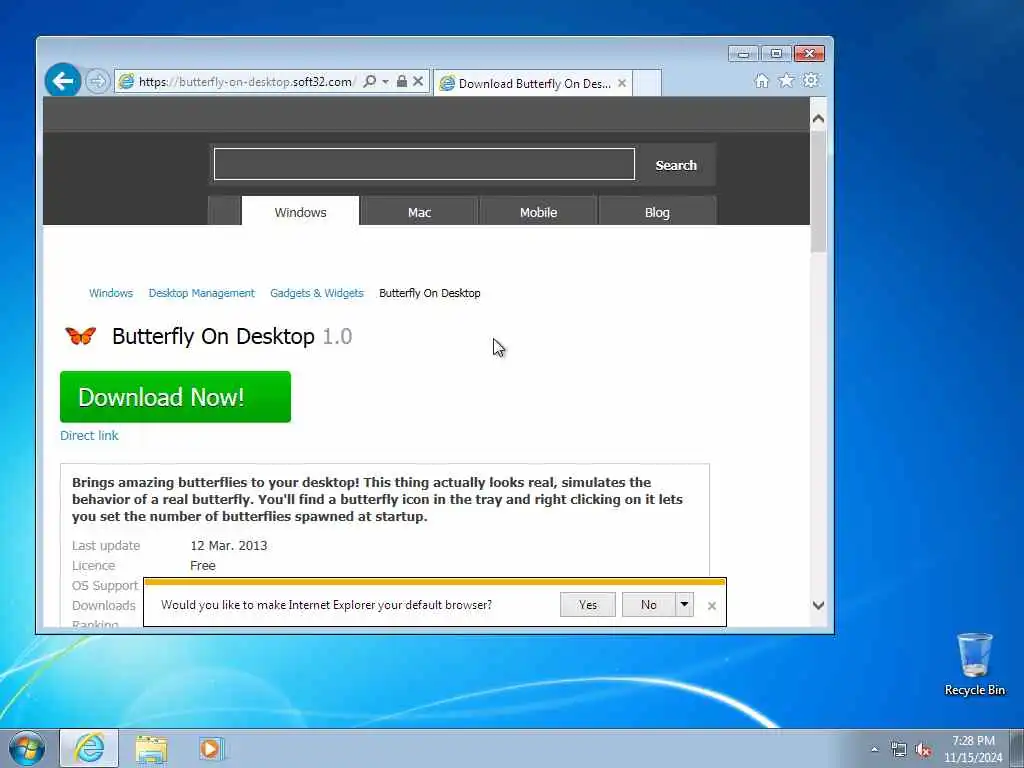
Task: Click the green Download Now! button
Action: click(x=175, y=396)
